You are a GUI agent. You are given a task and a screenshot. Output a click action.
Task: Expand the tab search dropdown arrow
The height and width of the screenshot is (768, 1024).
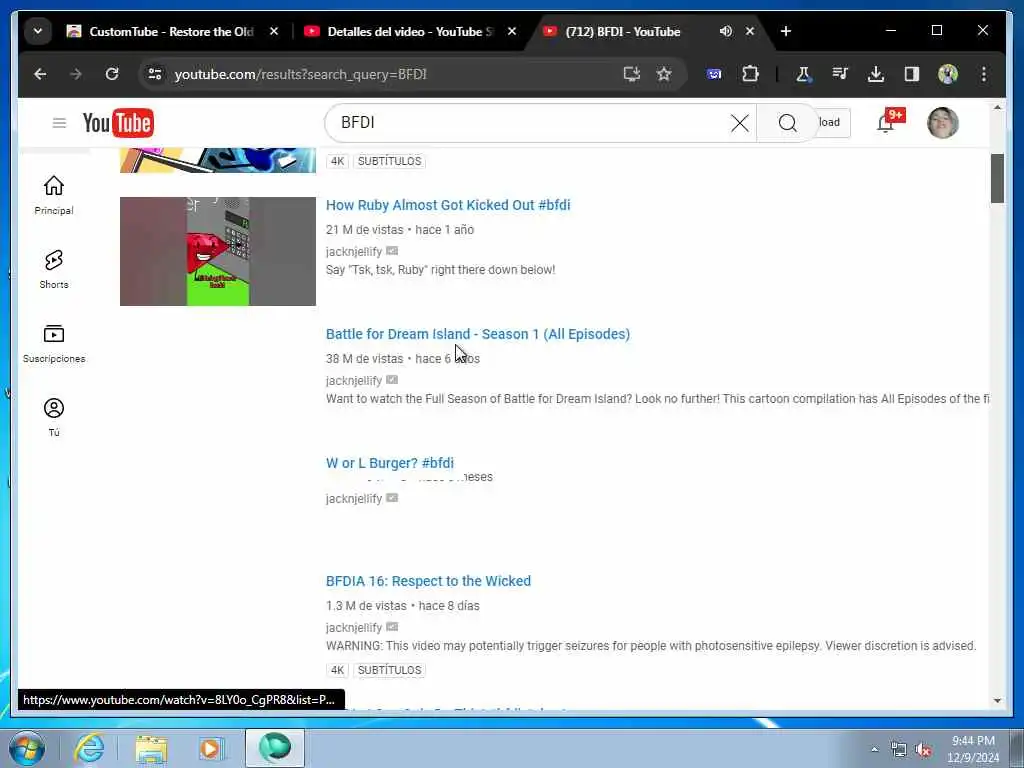[38, 31]
